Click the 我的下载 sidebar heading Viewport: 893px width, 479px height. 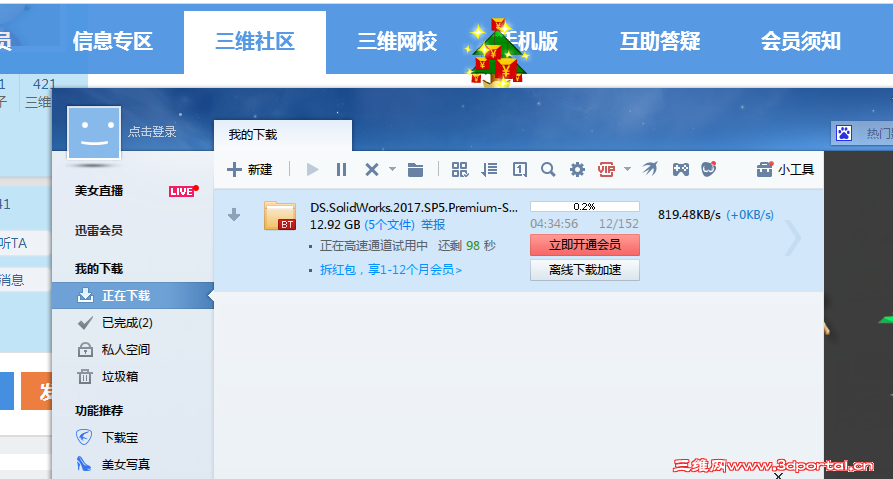(99, 269)
